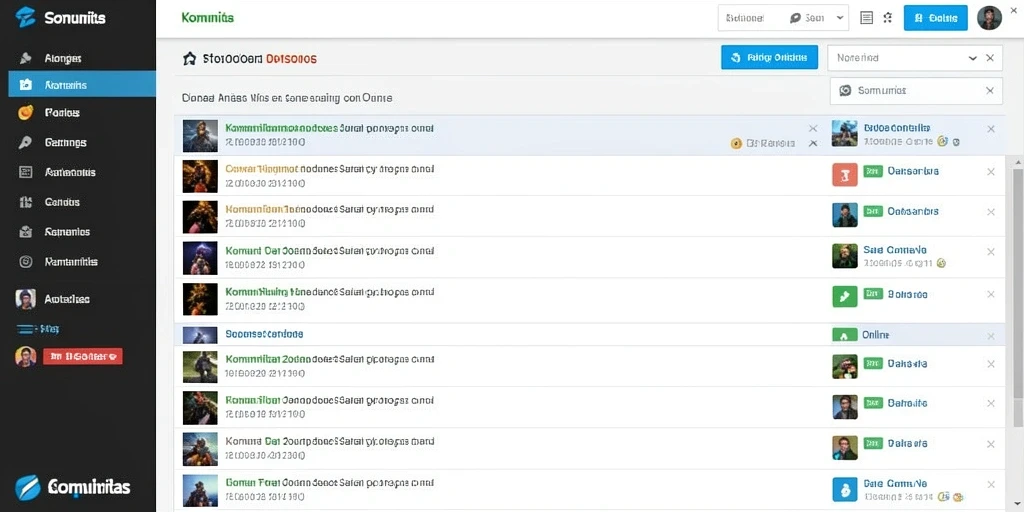Screen dimensions: 1024x512
Task: Click the Kommiitat Zodno row thumbnail
Action: [x=200, y=366]
